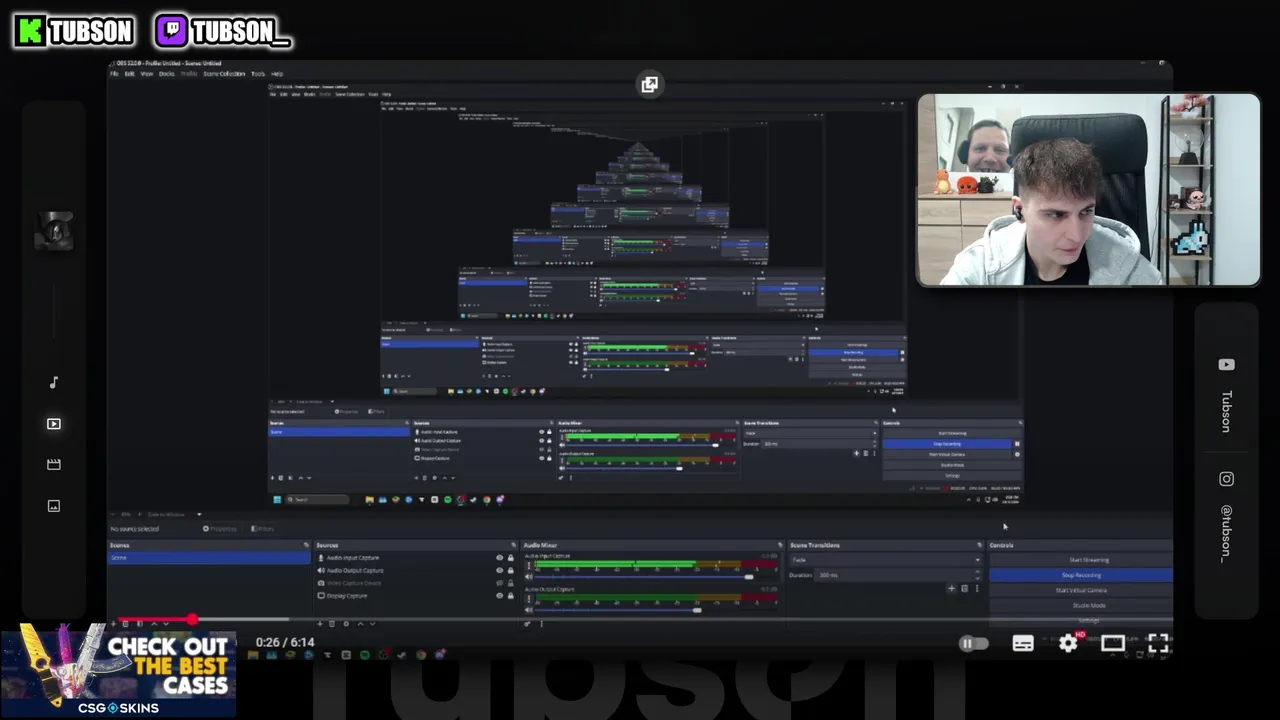Add a transition with the plus icon
Image resolution: width=1280 pixels, height=720 pixels.
tap(951, 589)
